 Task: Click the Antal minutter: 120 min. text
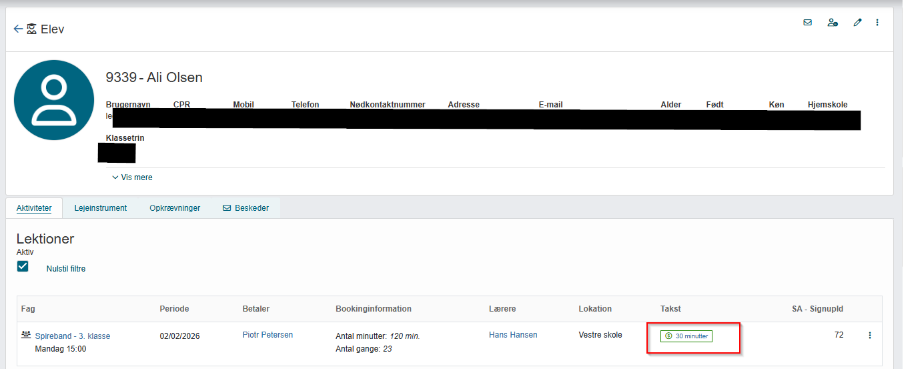[x=378, y=336]
